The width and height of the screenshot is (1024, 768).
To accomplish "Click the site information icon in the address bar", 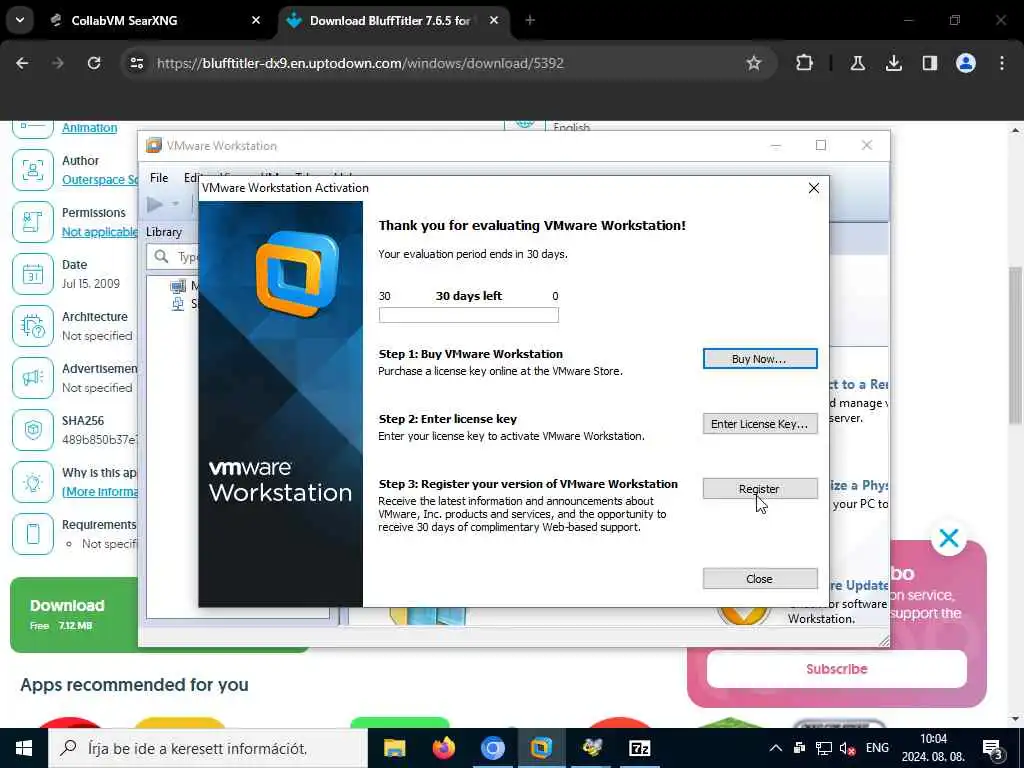I will point(137,63).
